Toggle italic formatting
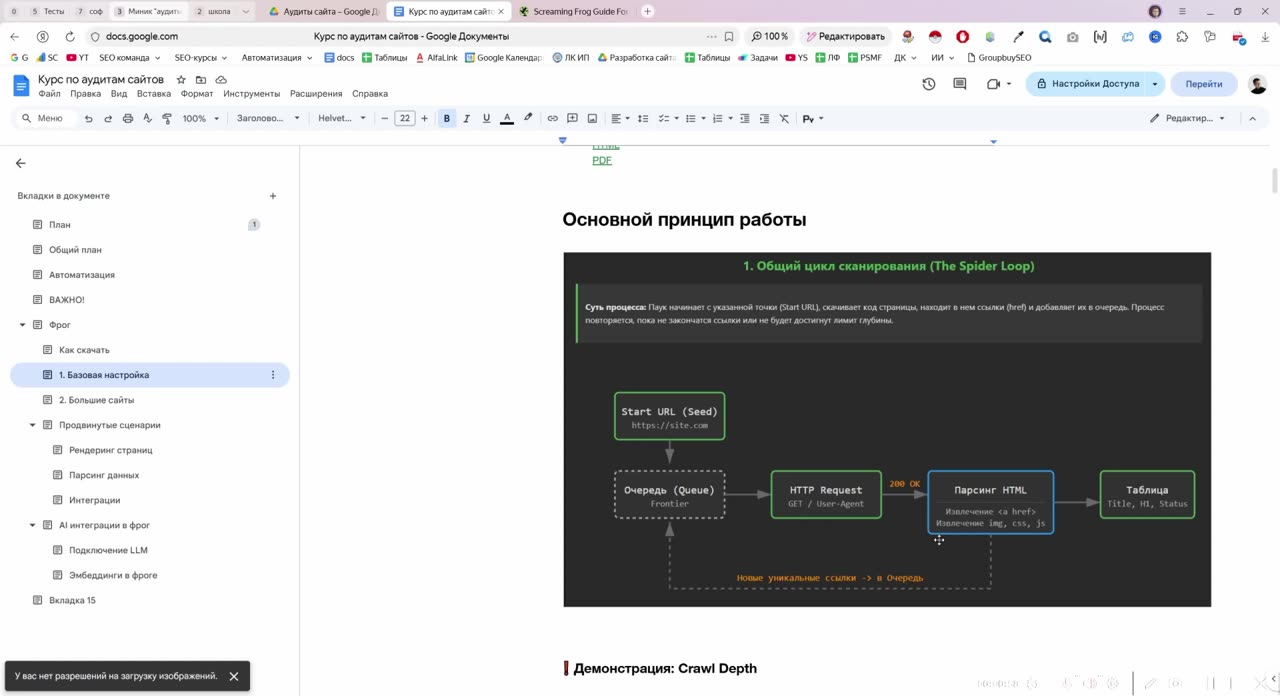The height and width of the screenshot is (696, 1280). pyautogui.click(x=466, y=118)
